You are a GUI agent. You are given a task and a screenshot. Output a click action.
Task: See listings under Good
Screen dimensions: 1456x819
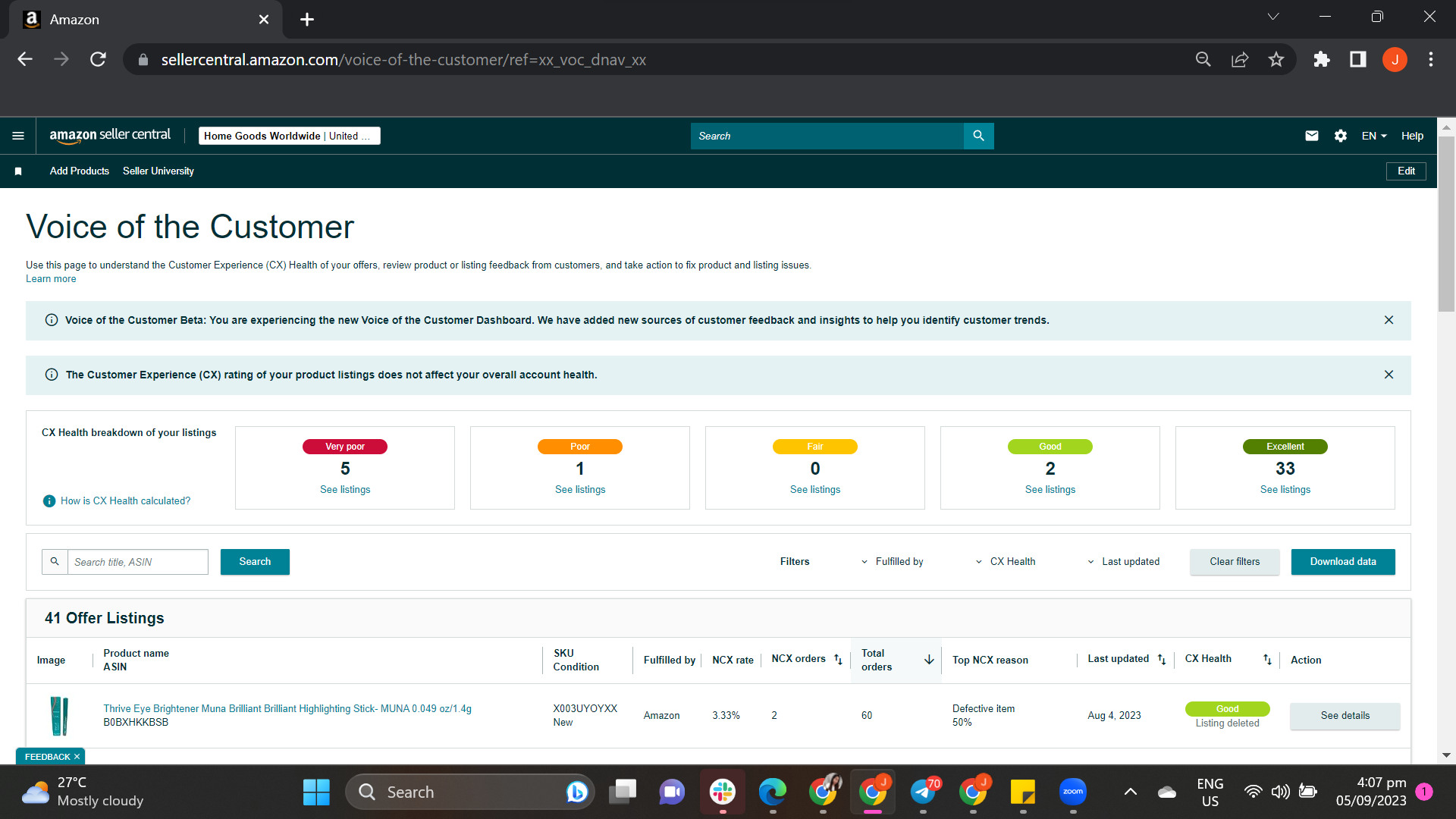pyautogui.click(x=1050, y=490)
